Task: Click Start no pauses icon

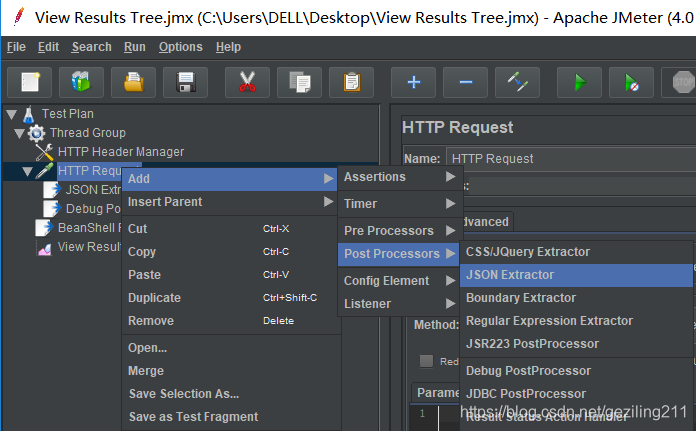Action: 631,82
